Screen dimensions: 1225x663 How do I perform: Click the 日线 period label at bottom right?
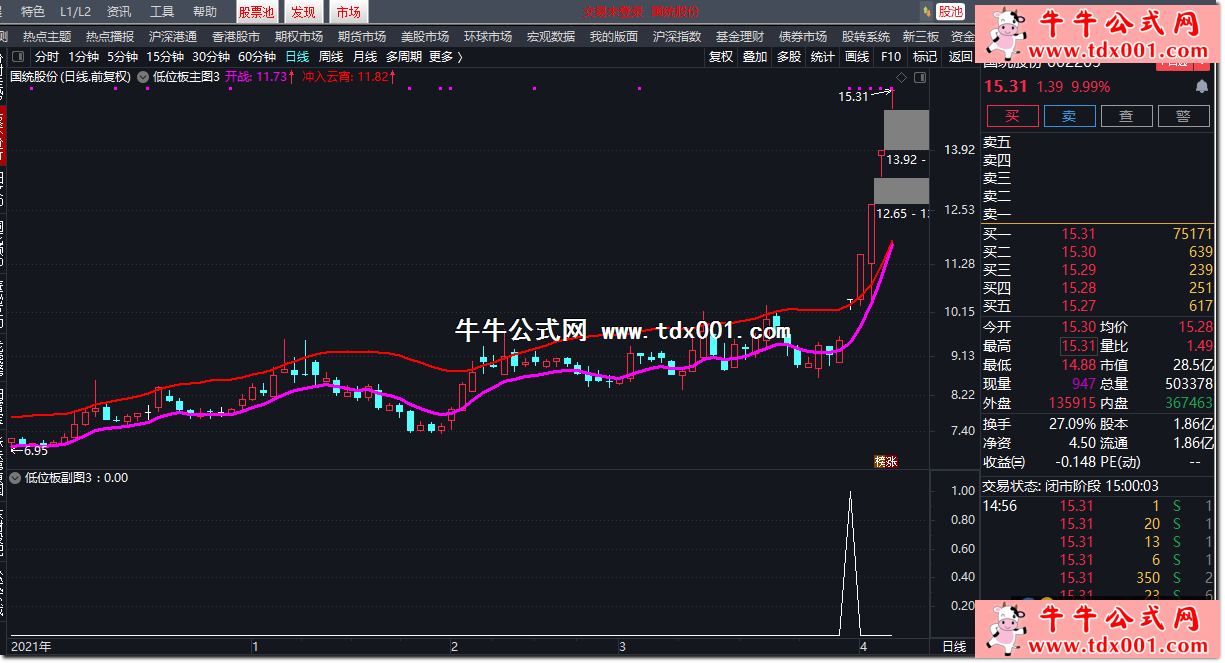[x=954, y=647]
